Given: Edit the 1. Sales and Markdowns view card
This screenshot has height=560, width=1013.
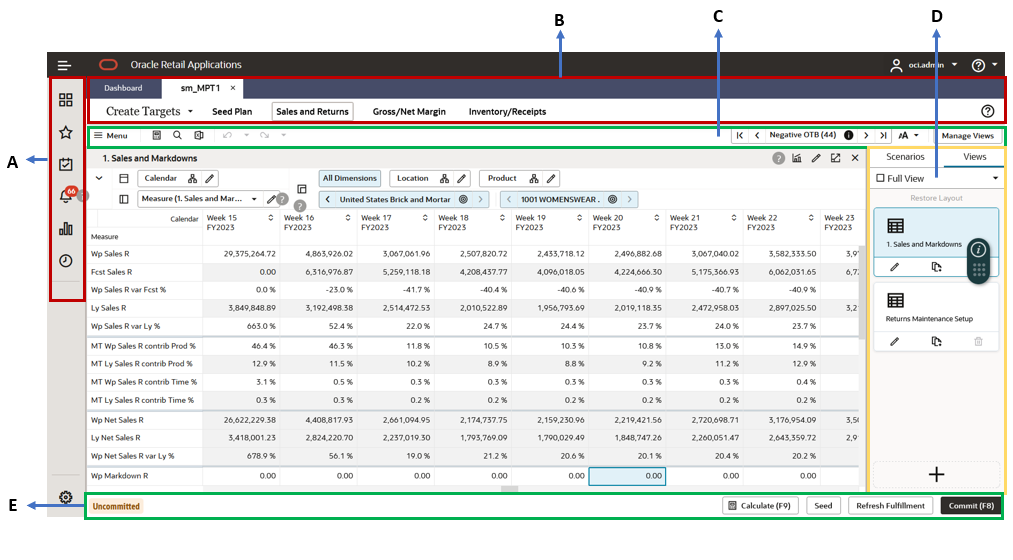Looking at the screenshot, I should 895,267.
